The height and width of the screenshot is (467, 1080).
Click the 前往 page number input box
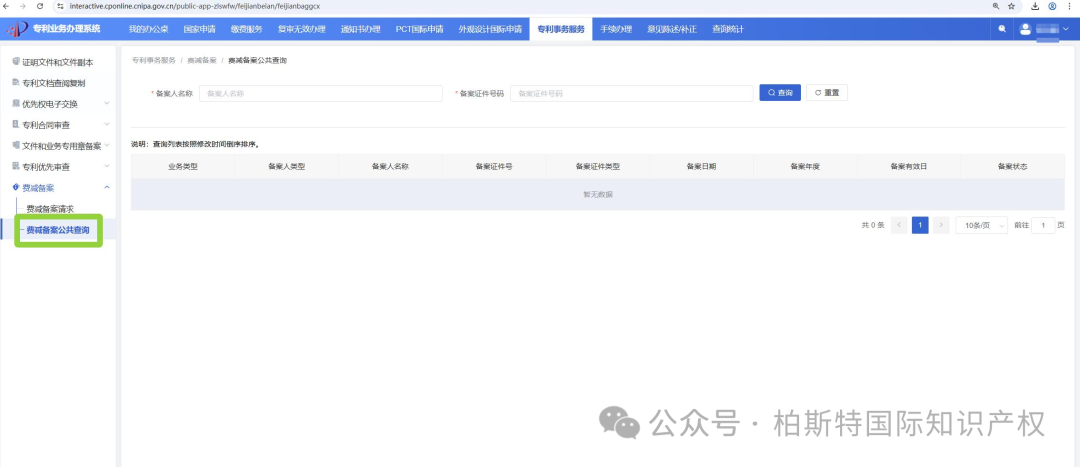(1043, 225)
